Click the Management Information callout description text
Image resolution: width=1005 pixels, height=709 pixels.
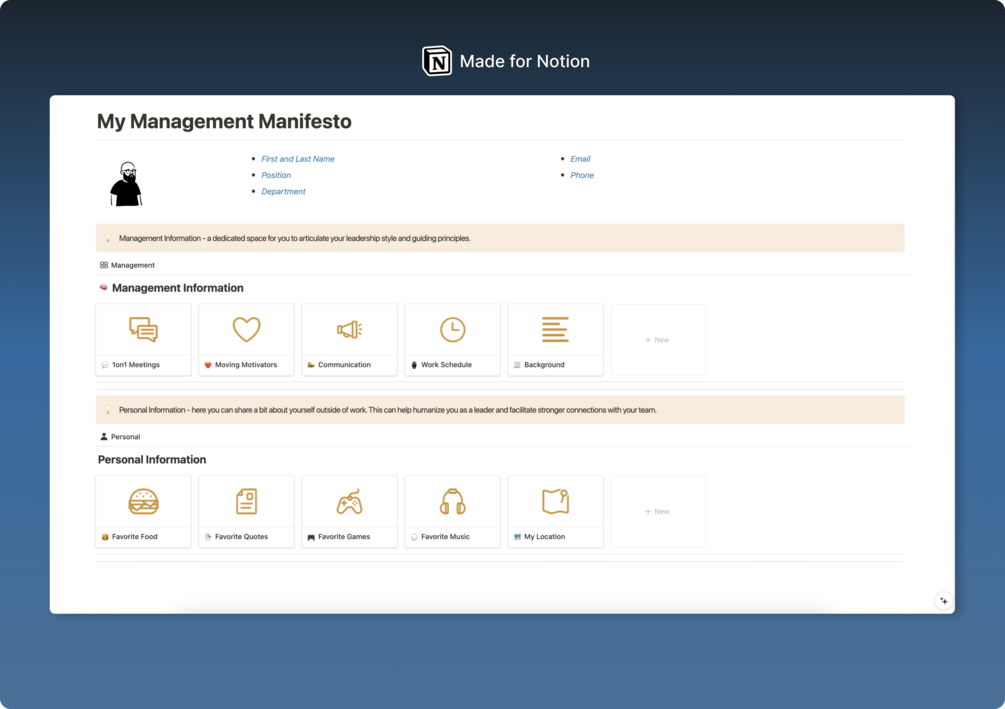tap(295, 238)
